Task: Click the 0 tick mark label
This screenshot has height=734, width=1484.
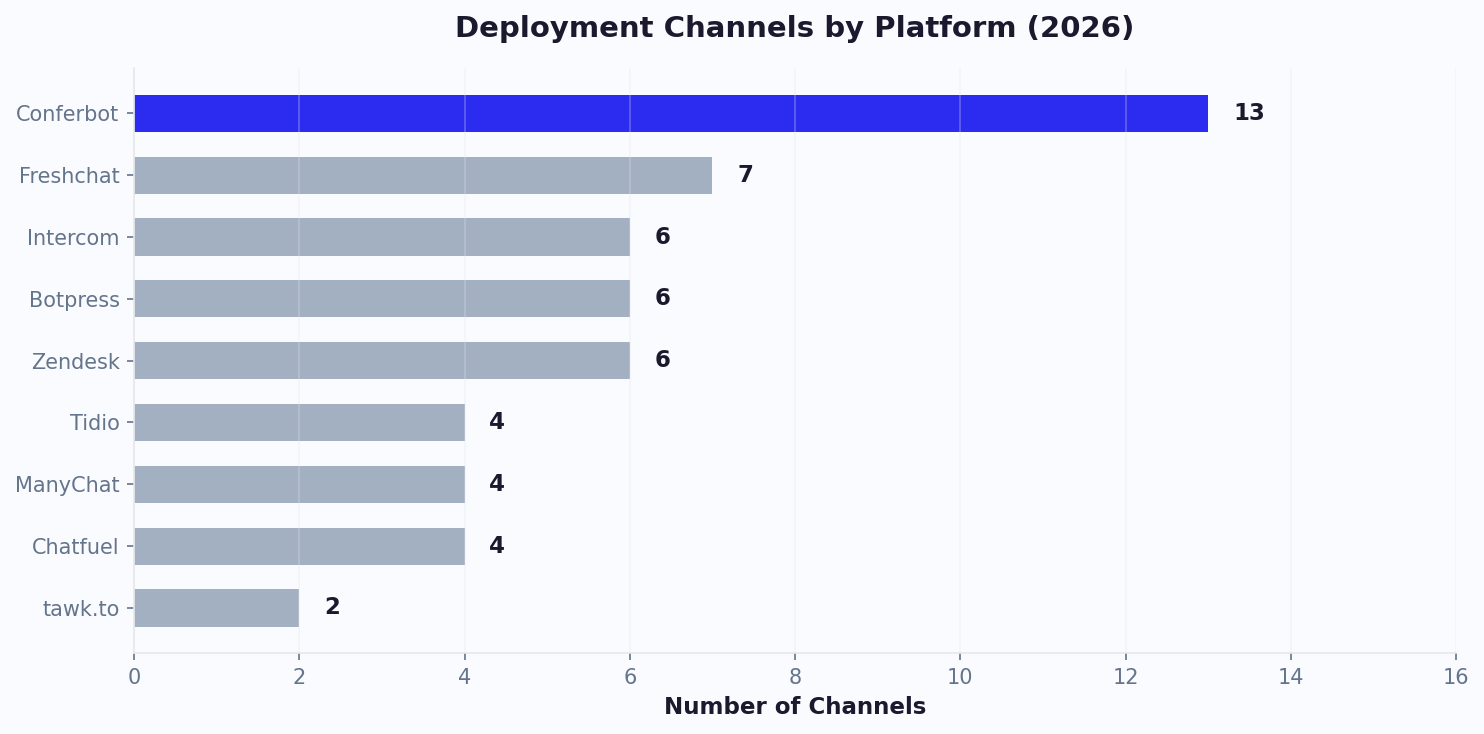Action: tap(134, 675)
